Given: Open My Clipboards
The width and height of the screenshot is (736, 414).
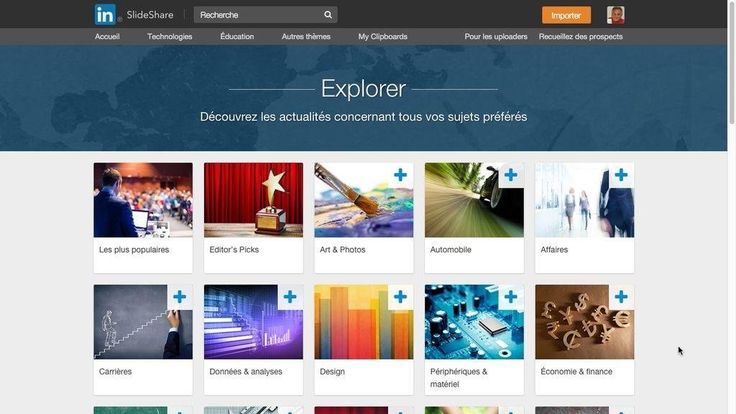Looking at the screenshot, I should pyautogui.click(x=383, y=37).
